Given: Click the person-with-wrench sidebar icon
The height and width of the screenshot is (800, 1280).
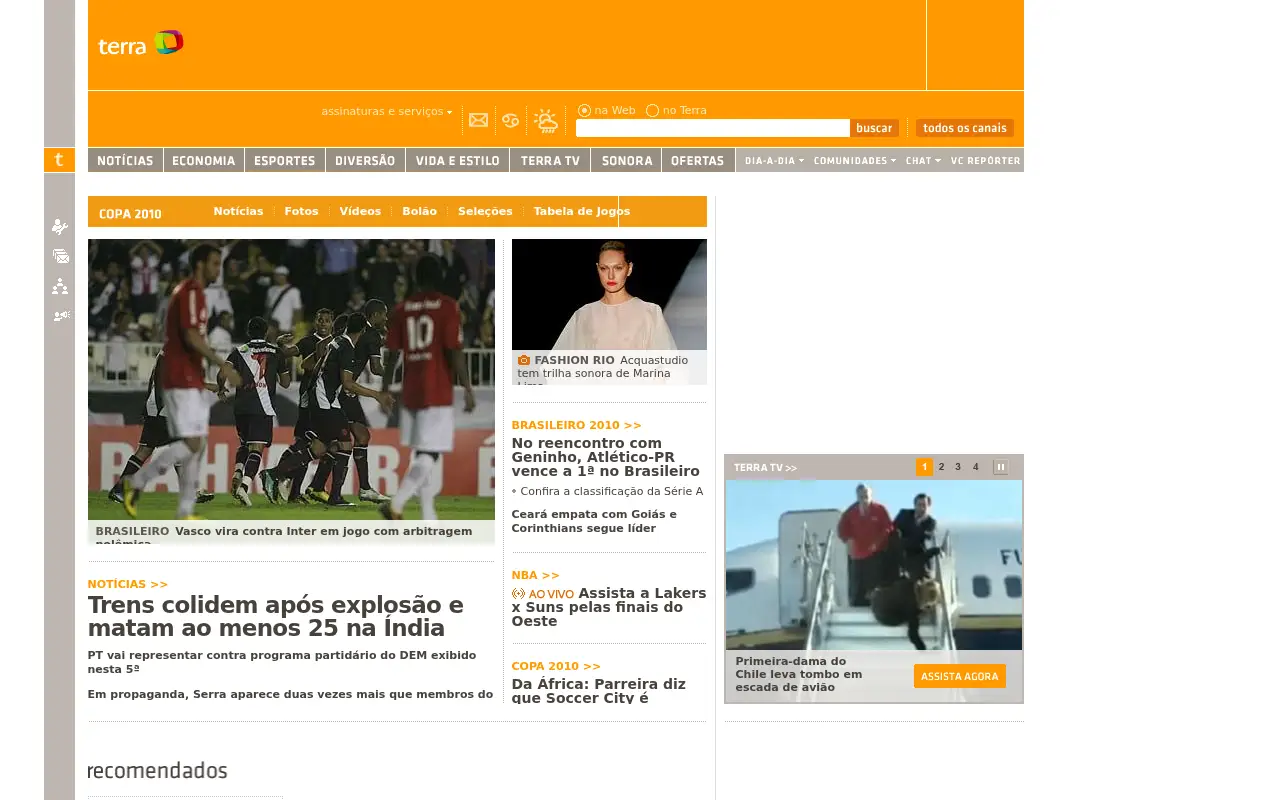Looking at the screenshot, I should [x=60, y=227].
